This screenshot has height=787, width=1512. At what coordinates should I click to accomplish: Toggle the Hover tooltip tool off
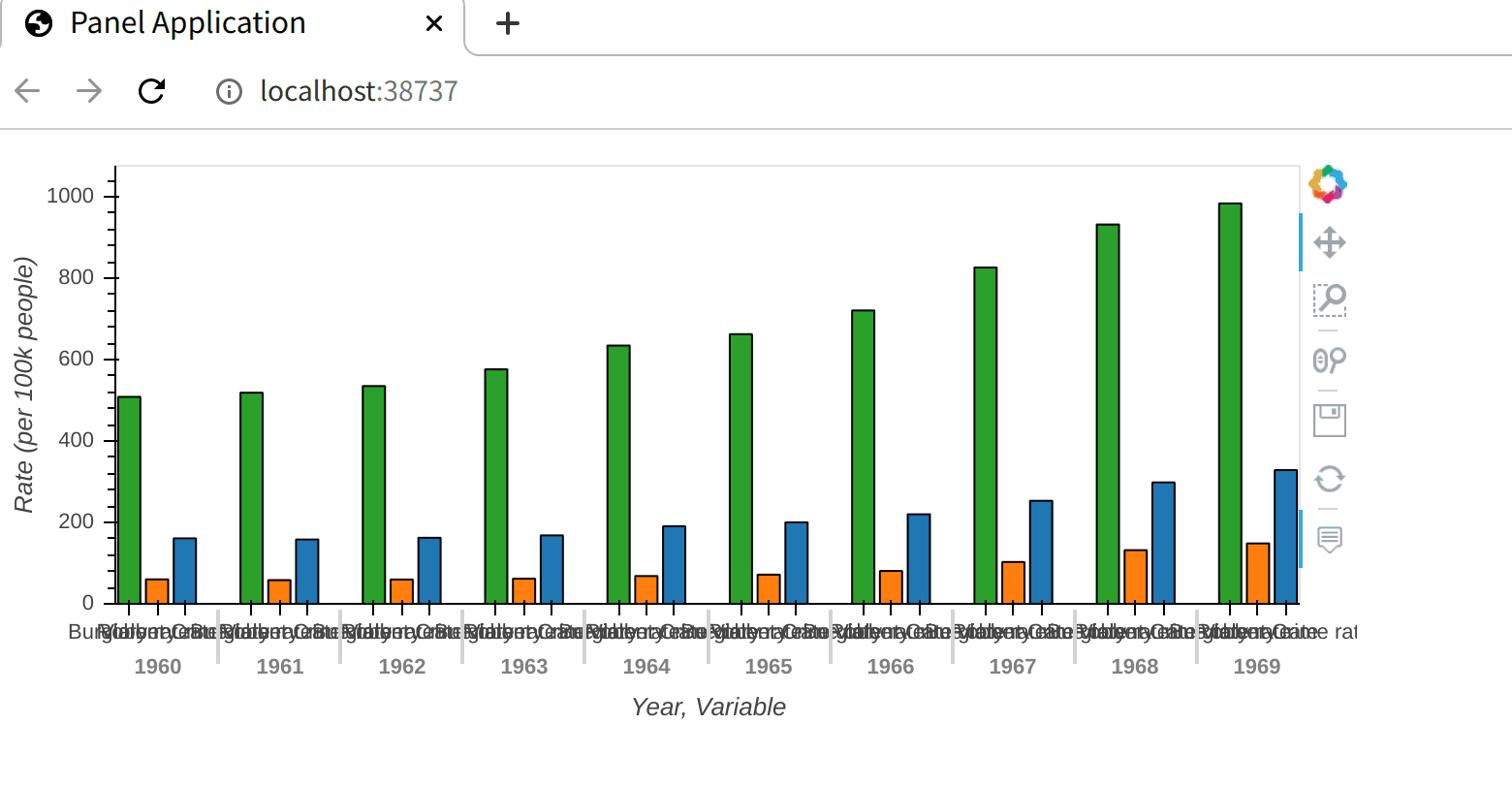point(1329,540)
